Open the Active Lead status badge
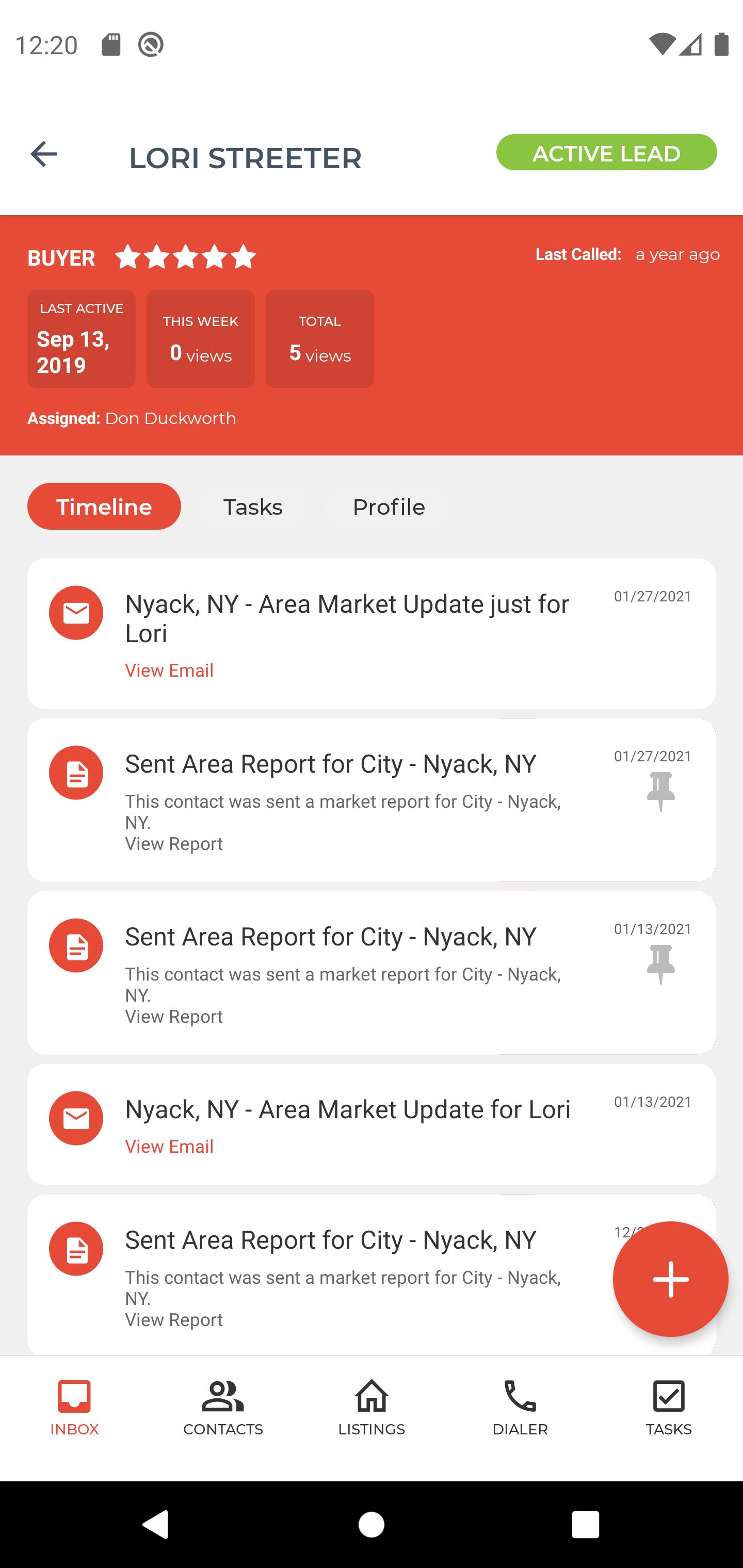 (607, 153)
